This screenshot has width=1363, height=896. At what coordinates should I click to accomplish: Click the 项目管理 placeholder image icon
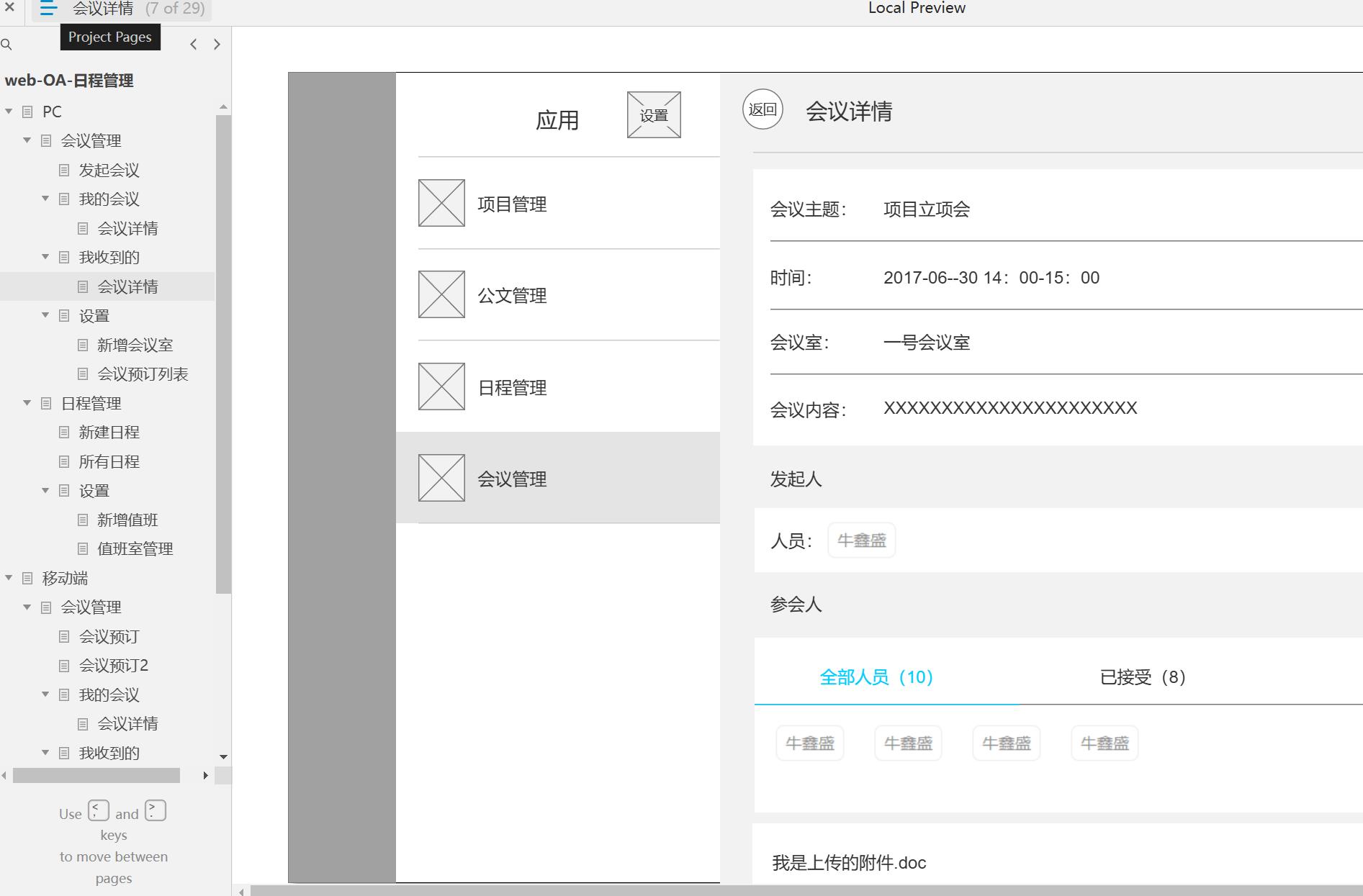(441, 204)
